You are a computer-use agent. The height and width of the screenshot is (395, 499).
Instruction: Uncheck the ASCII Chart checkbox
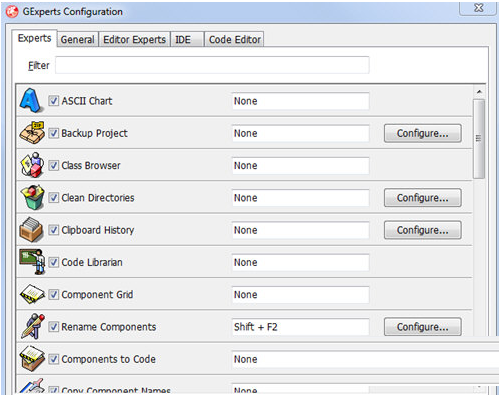point(54,101)
